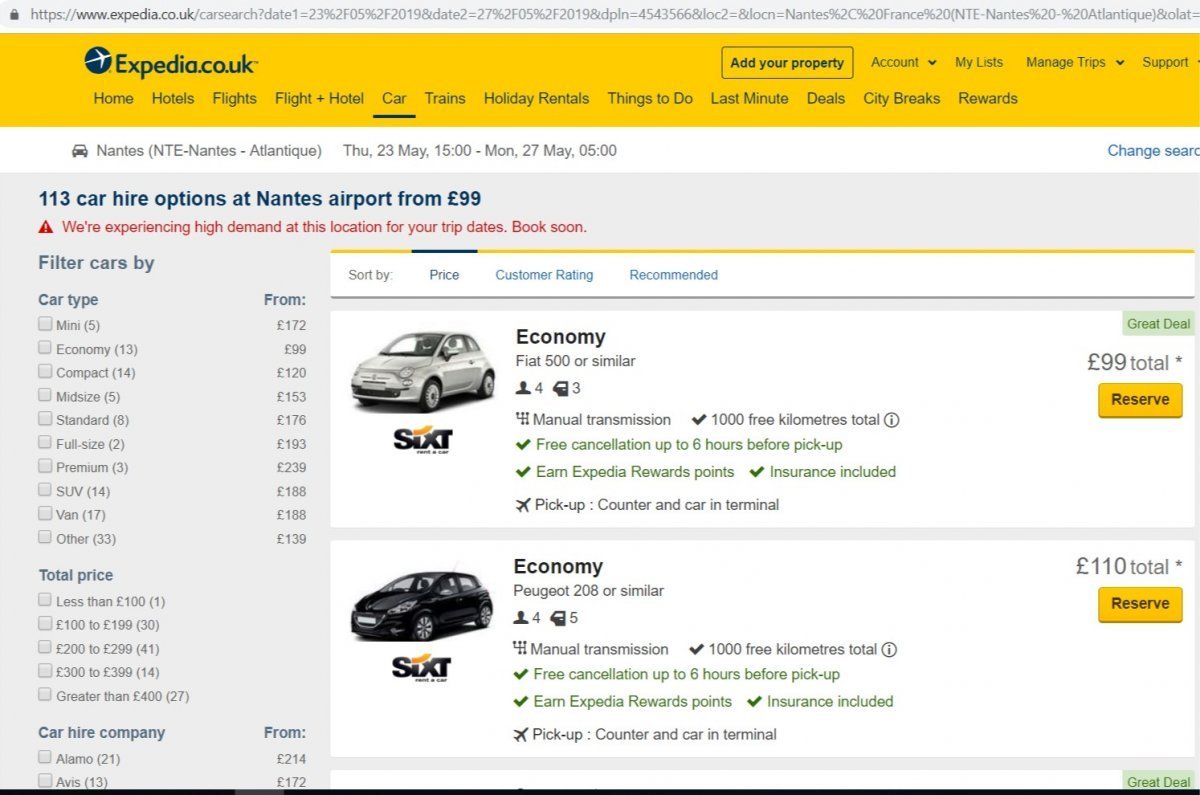Viewport: 1200px width, 795px height.
Task: Click the padlock icon in address bar
Action: (x=14, y=15)
